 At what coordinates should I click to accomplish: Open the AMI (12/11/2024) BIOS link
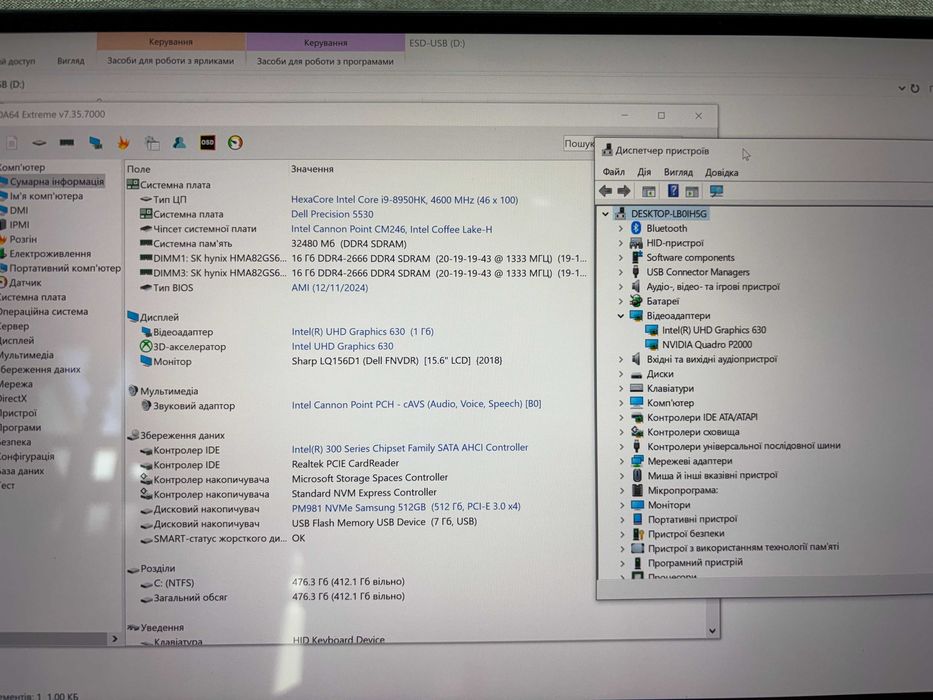pos(330,288)
